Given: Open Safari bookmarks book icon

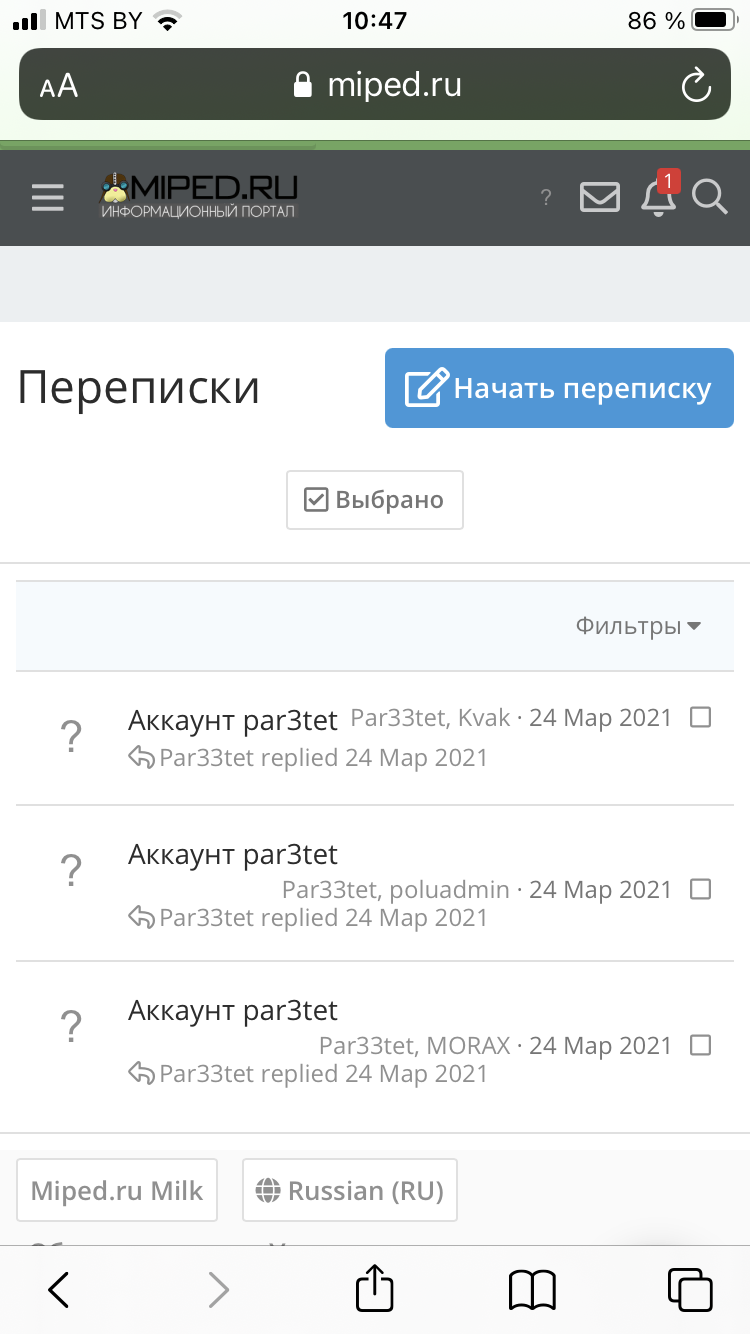Looking at the screenshot, I should coord(532,1290).
